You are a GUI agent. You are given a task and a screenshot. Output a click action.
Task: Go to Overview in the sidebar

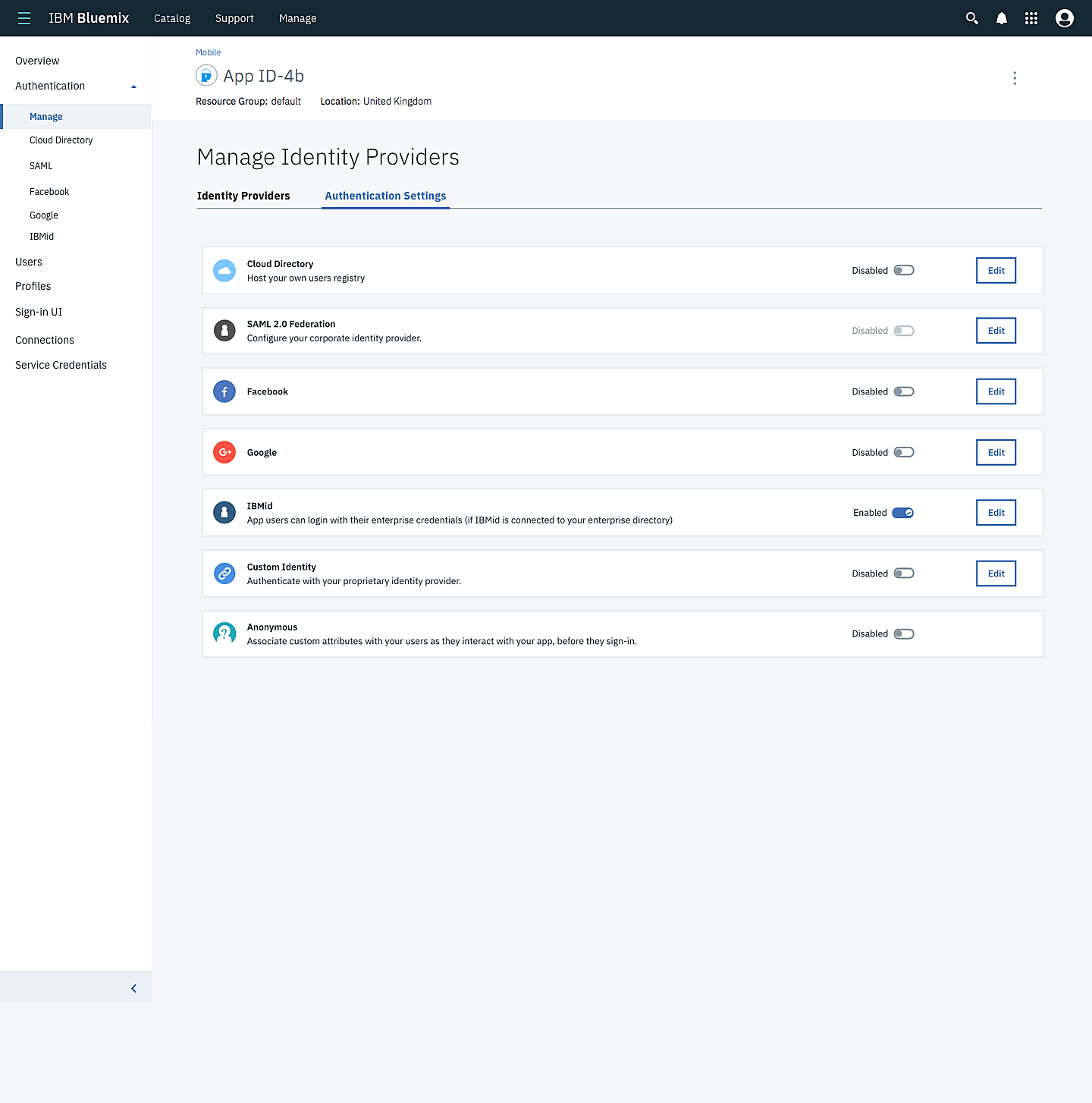coord(37,61)
